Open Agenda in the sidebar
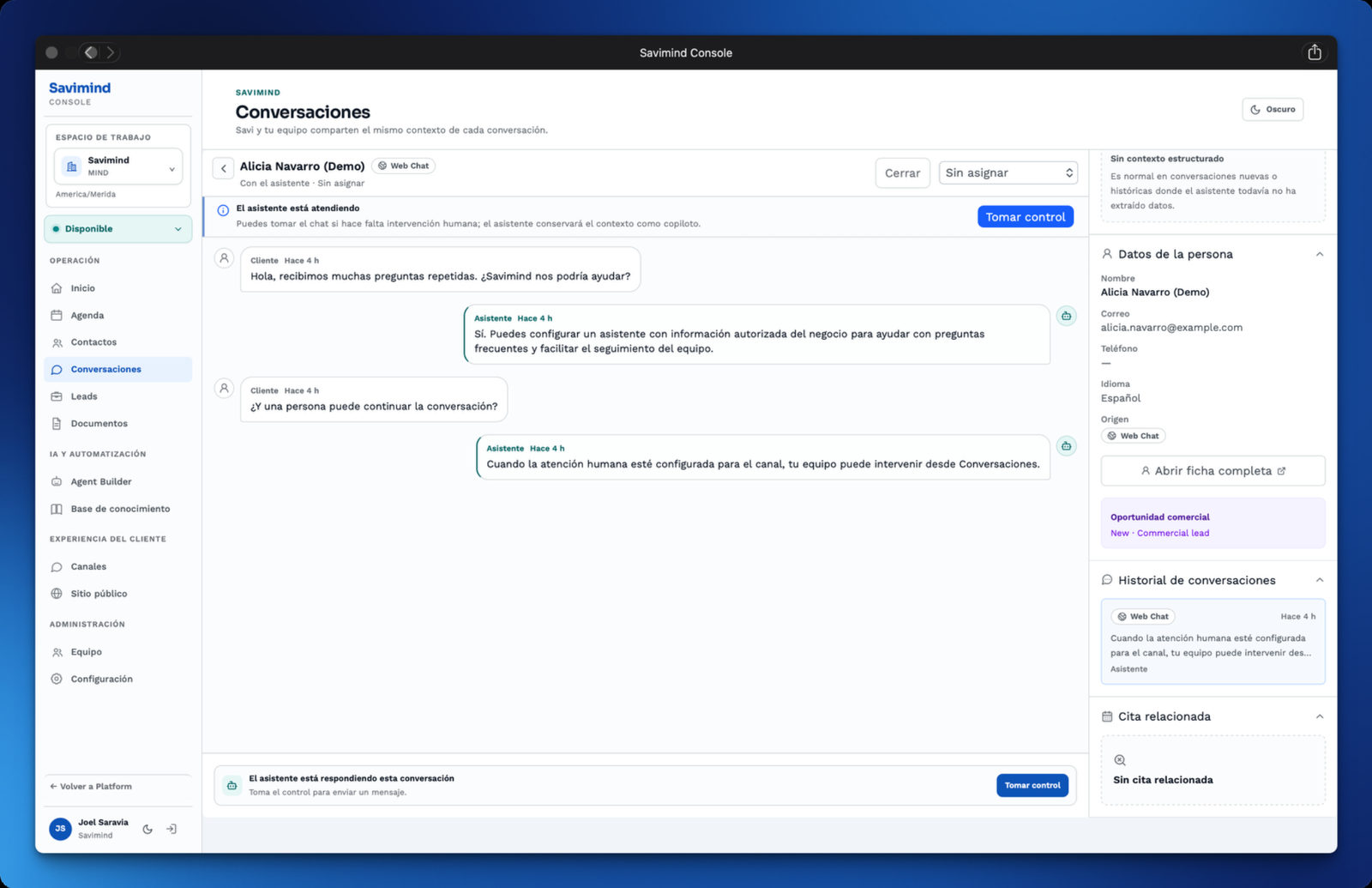Viewport: 1372px width, 888px height. point(118,315)
